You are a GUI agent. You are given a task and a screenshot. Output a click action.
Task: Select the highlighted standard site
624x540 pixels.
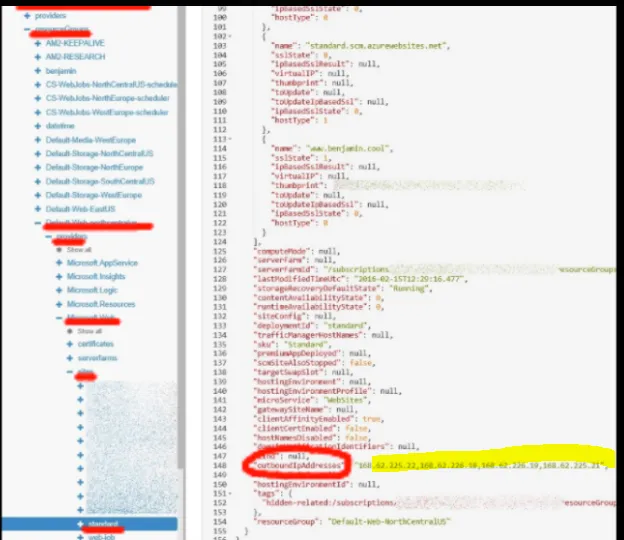[x=103, y=524]
